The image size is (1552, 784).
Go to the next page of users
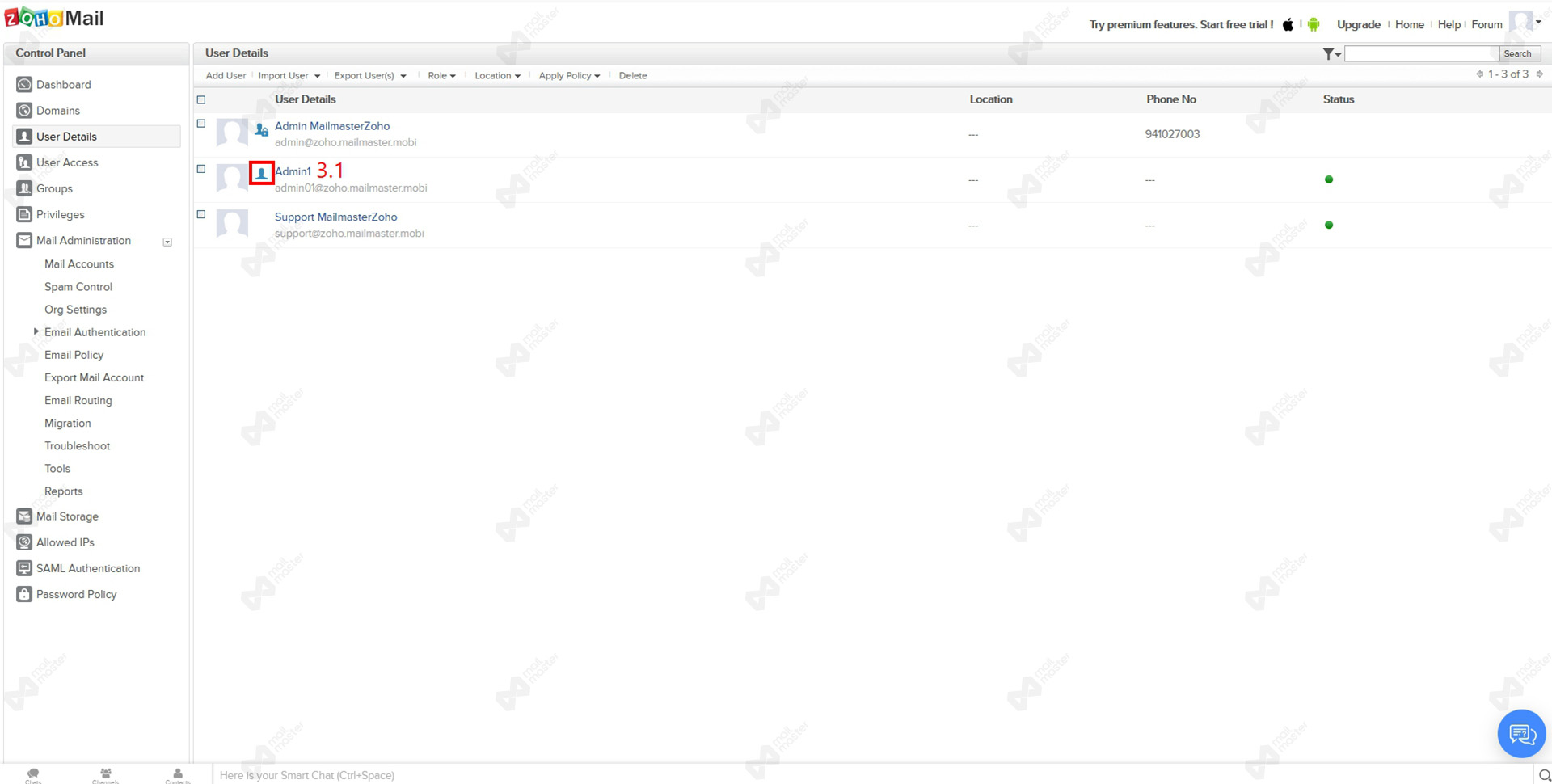[x=1539, y=74]
